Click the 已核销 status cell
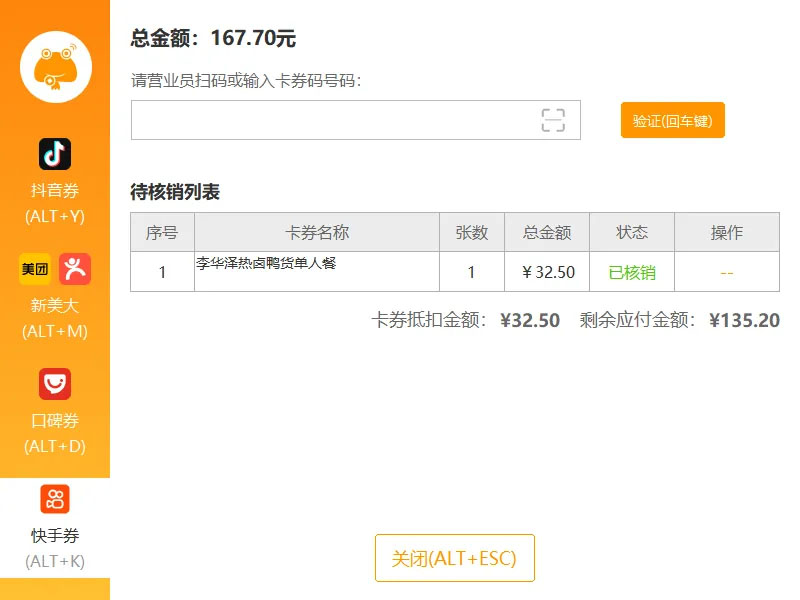Image resolution: width=800 pixels, height=600 pixels. pos(632,272)
